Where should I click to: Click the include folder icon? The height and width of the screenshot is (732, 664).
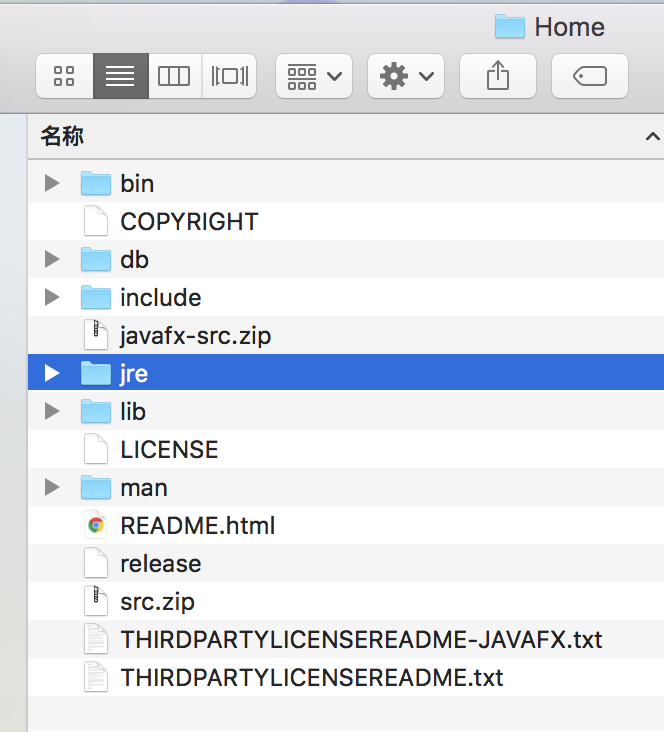coord(96,297)
